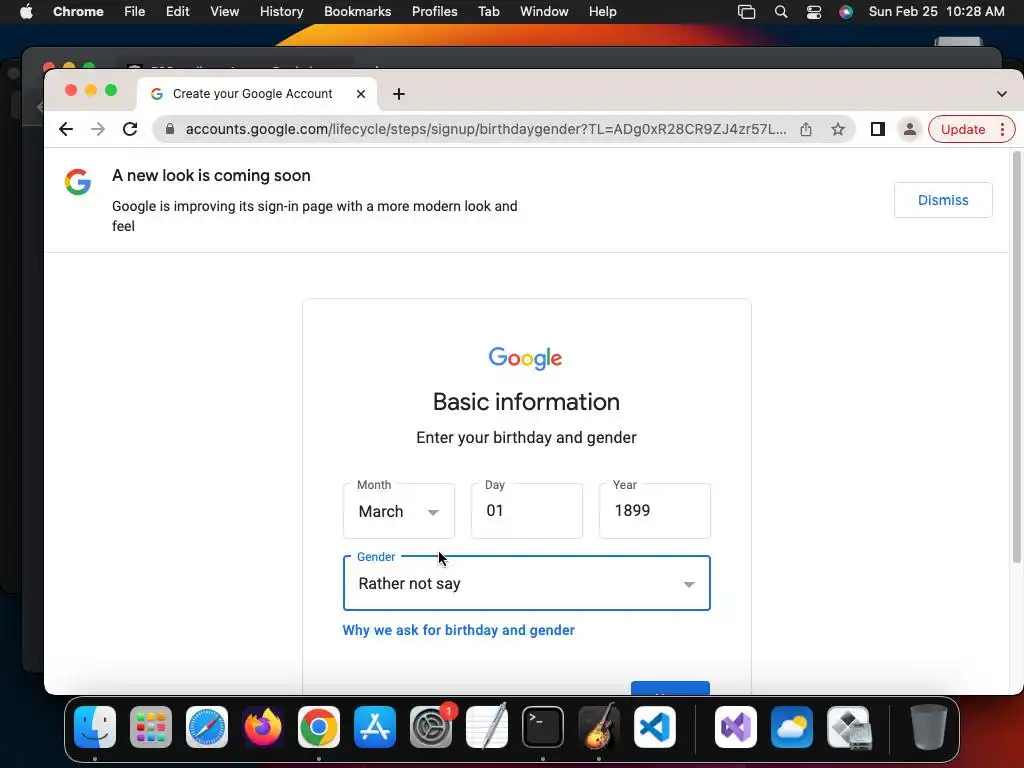Open the Apple menu
Viewport: 1024px width, 768px height.
[26, 12]
